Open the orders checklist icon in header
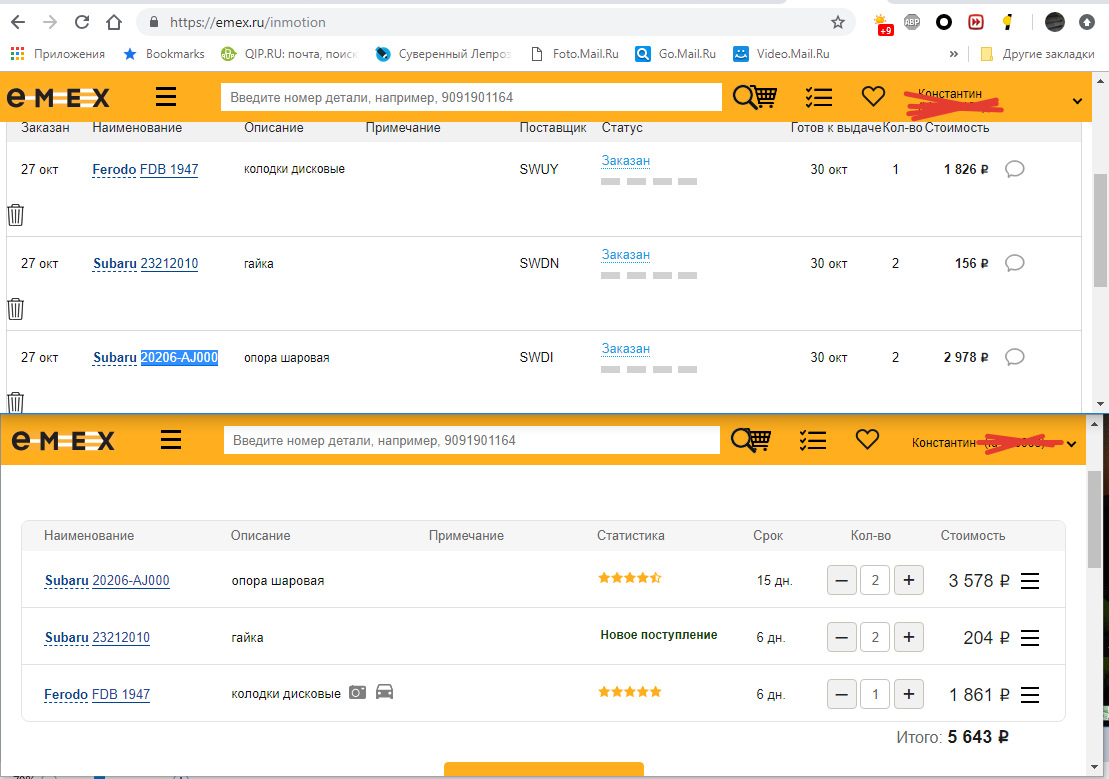The height and width of the screenshot is (779, 1109). click(819, 96)
